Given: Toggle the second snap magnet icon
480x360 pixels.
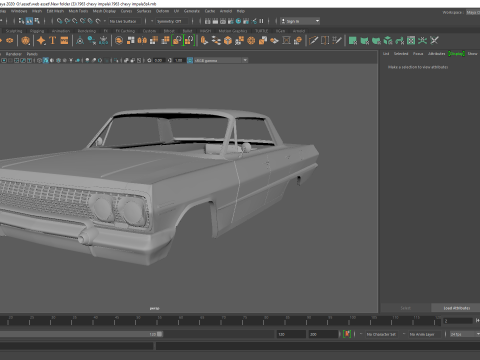Looking at the screenshot, I should click(x=67, y=21).
